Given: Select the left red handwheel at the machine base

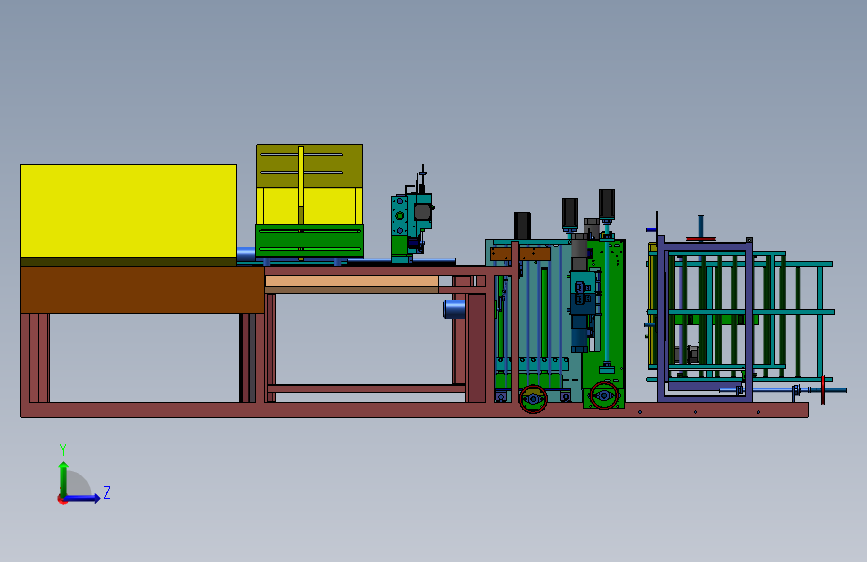Looking at the screenshot, I should coord(533,398).
